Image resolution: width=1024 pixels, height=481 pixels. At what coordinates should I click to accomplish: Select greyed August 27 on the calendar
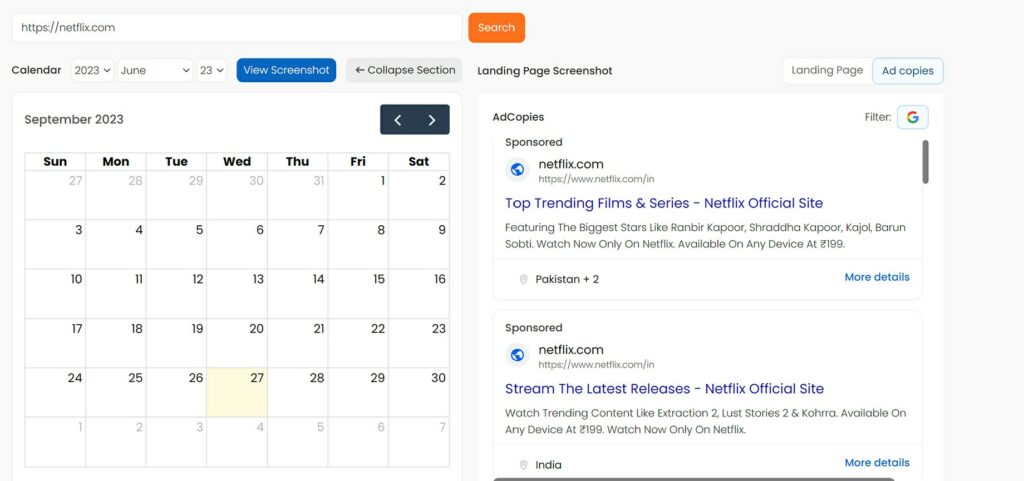pos(55,195)
